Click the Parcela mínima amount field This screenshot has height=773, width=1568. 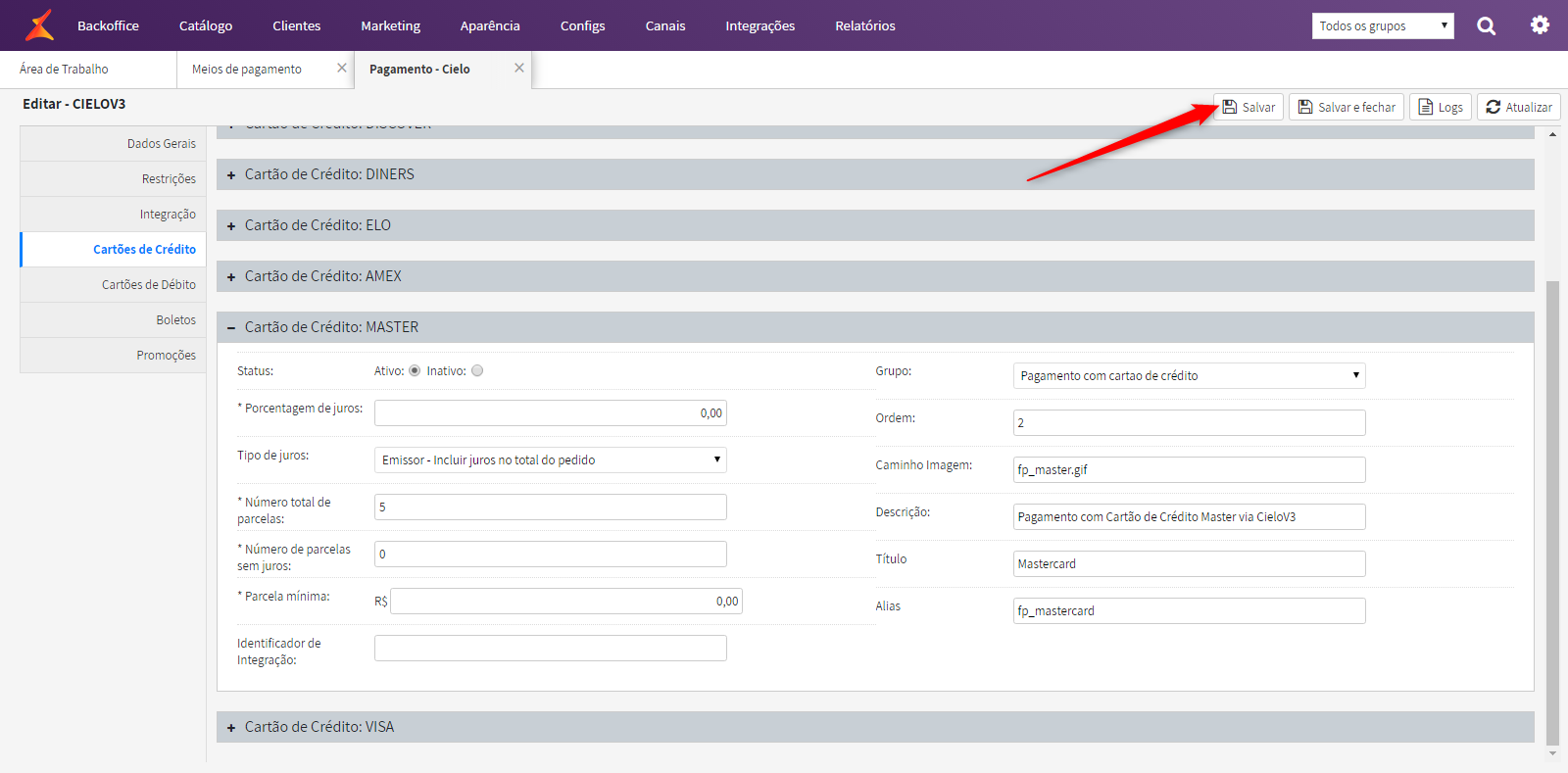[x=566, y=601]
